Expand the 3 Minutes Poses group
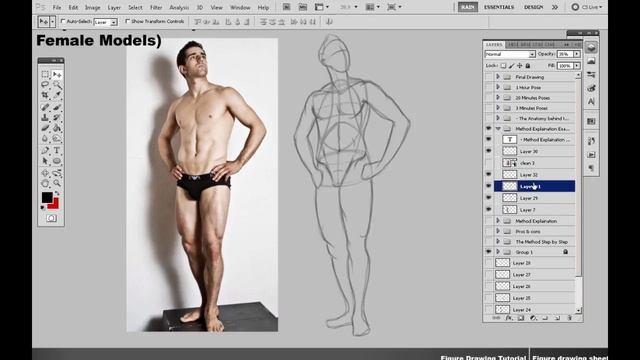This screenshot has height=360, width=640. pyautogui.click(x=498, y=108)
